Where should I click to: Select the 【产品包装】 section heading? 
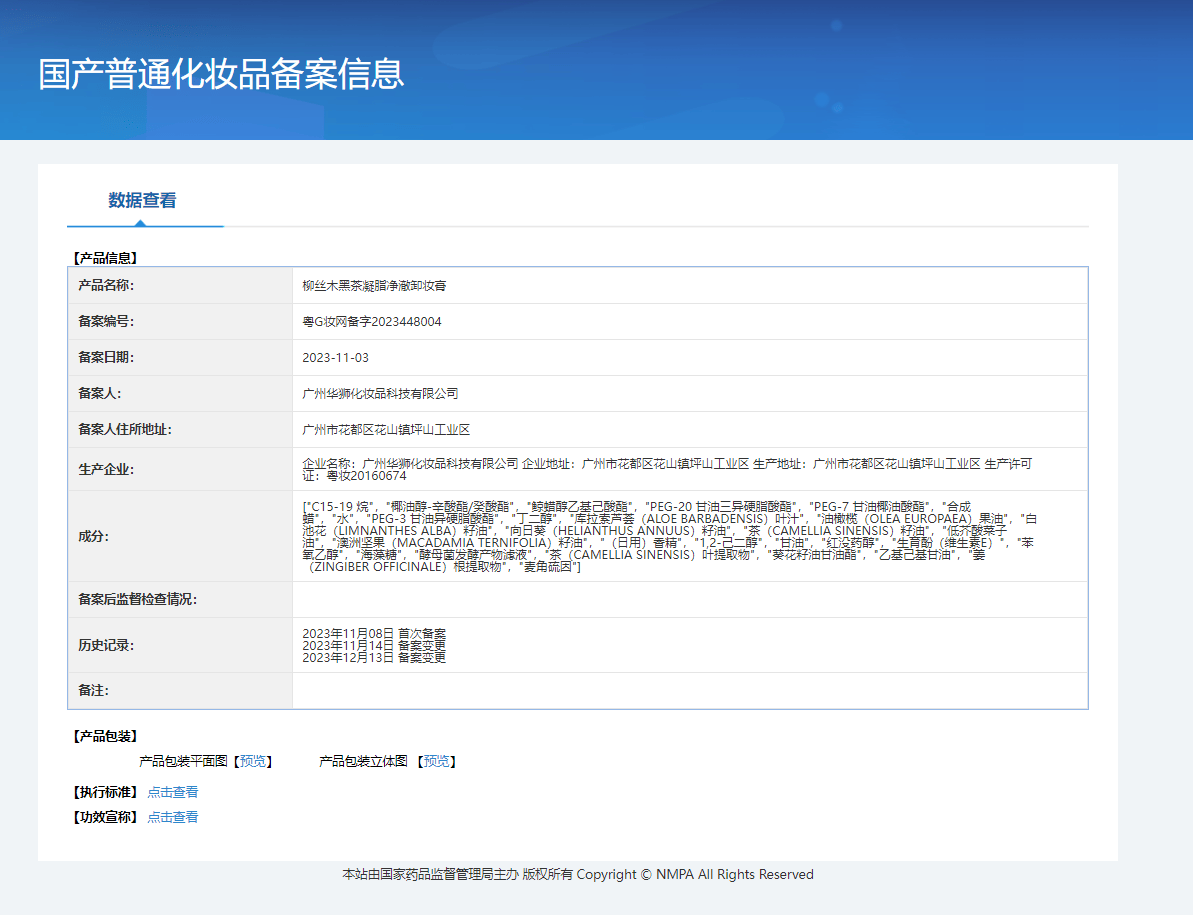point(105,736)
